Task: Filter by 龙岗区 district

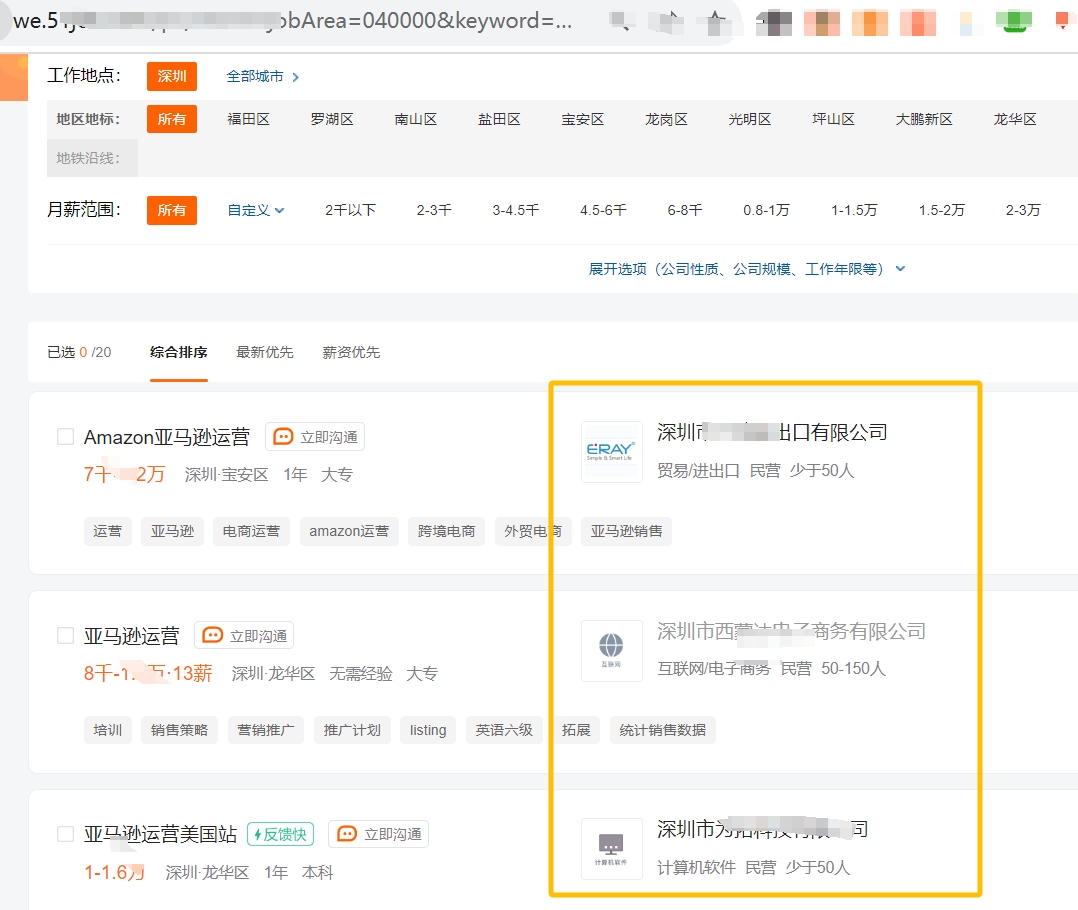Action: (x=666, y=119)
